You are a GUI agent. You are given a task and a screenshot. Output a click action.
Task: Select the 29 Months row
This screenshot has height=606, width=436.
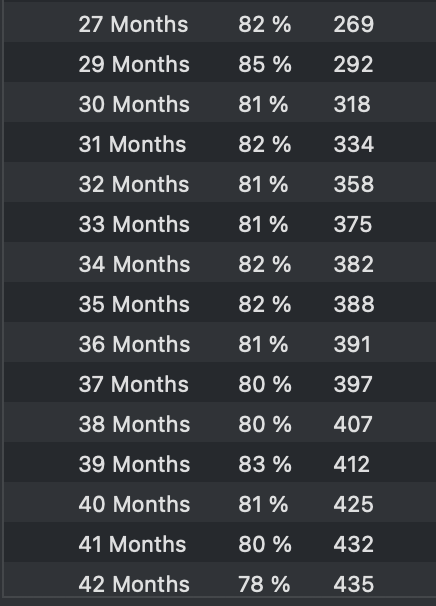[x=220, y=64]
